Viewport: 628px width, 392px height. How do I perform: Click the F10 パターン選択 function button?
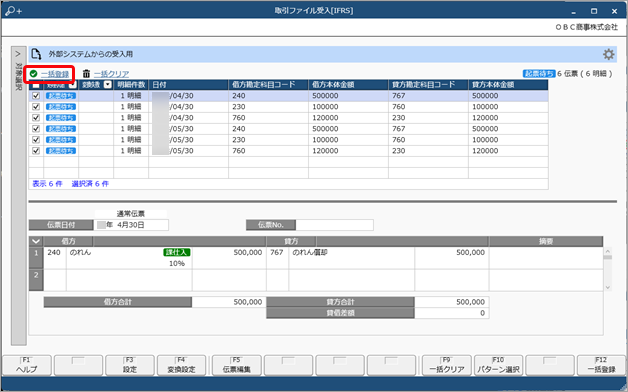[498, 365]
